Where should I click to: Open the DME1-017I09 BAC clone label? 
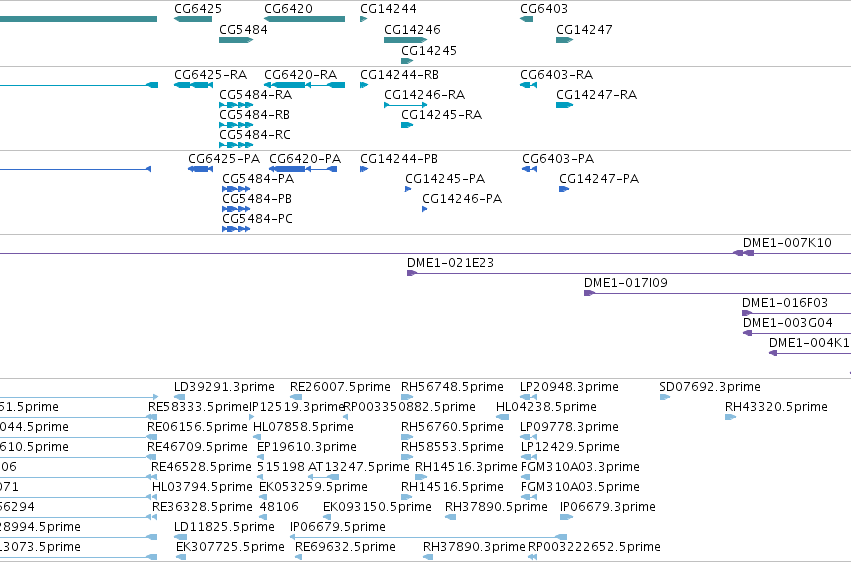[x=626, y=283]
